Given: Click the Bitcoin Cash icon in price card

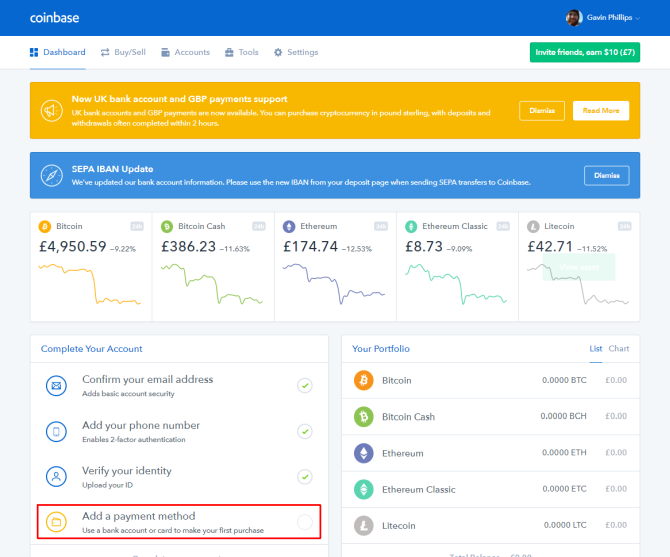Looking at the screenshot, I should (167, 226).
